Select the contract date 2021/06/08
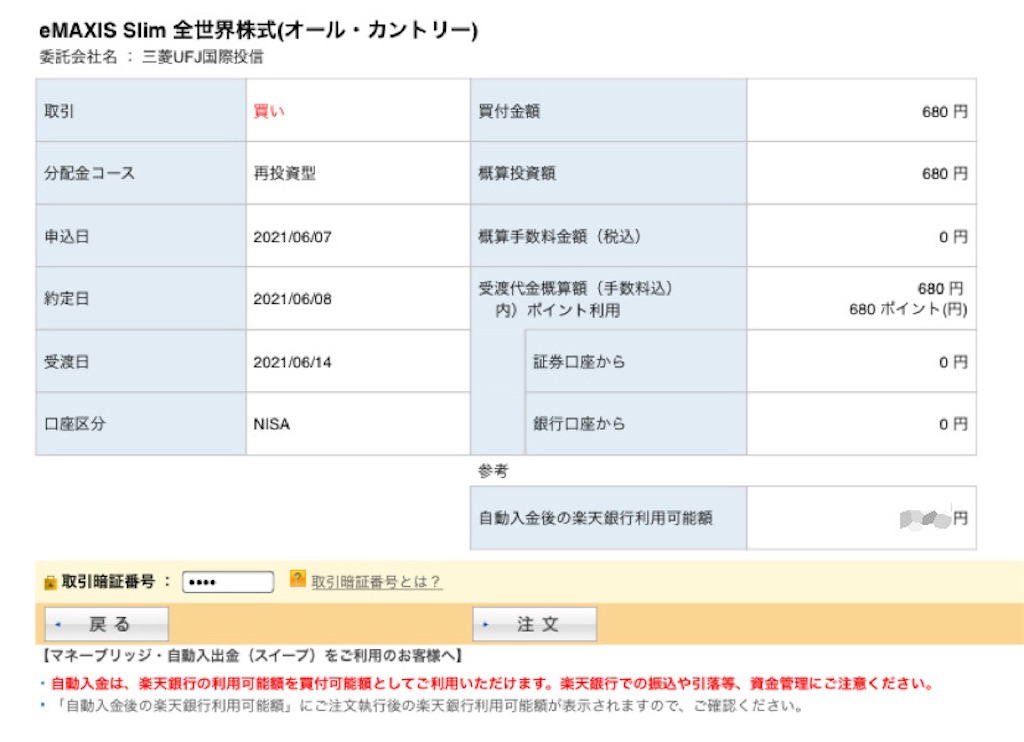Screen dimensions: 1024x742 (x=293, y=299)
